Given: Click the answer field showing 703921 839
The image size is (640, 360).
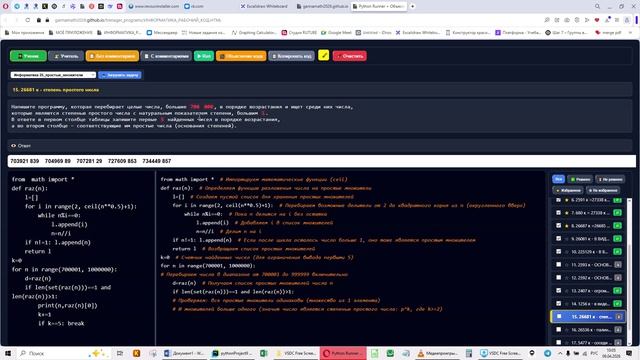Looking at the screenshot, I should tap(322, 161).
